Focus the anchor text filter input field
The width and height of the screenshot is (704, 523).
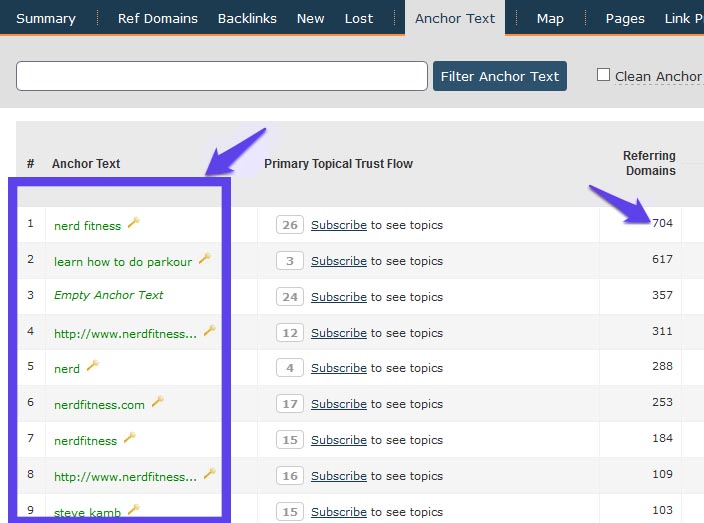[x=222, y=76]
